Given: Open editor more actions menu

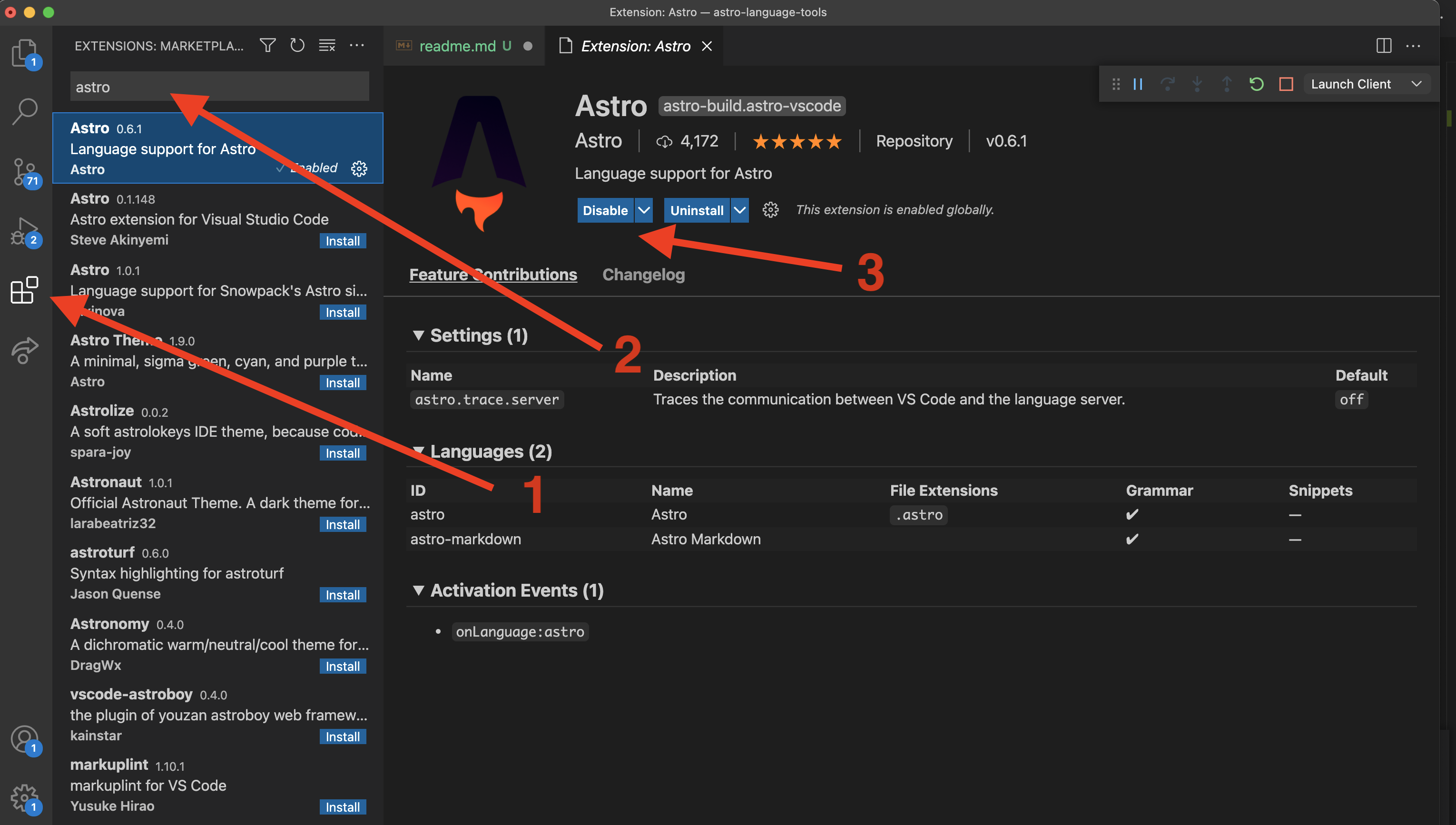Looking at the screenshot, I should click(x=1413, y=45).
